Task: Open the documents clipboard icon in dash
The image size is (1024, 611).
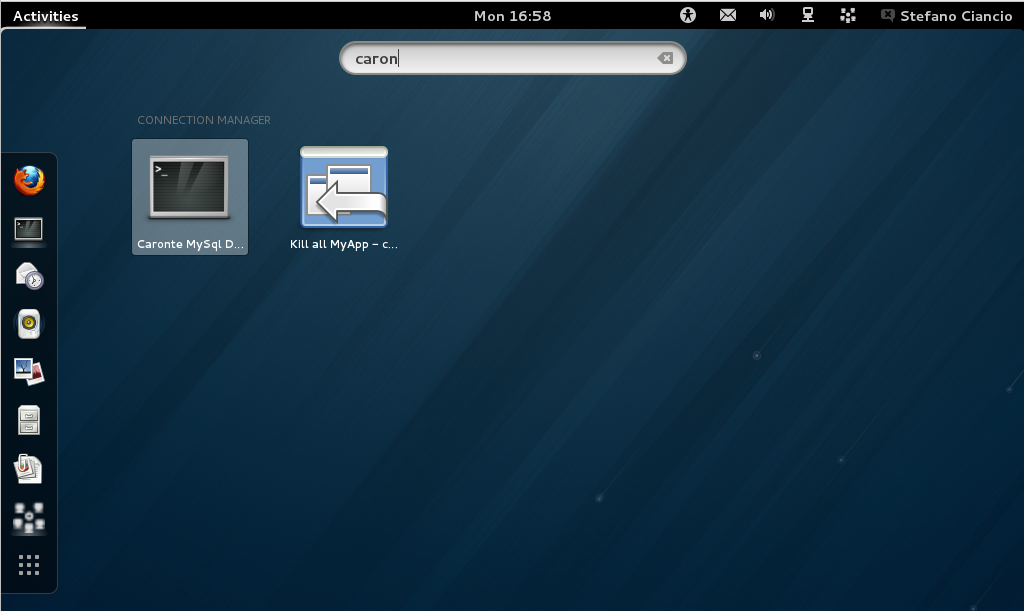Action: click(28, 469)
